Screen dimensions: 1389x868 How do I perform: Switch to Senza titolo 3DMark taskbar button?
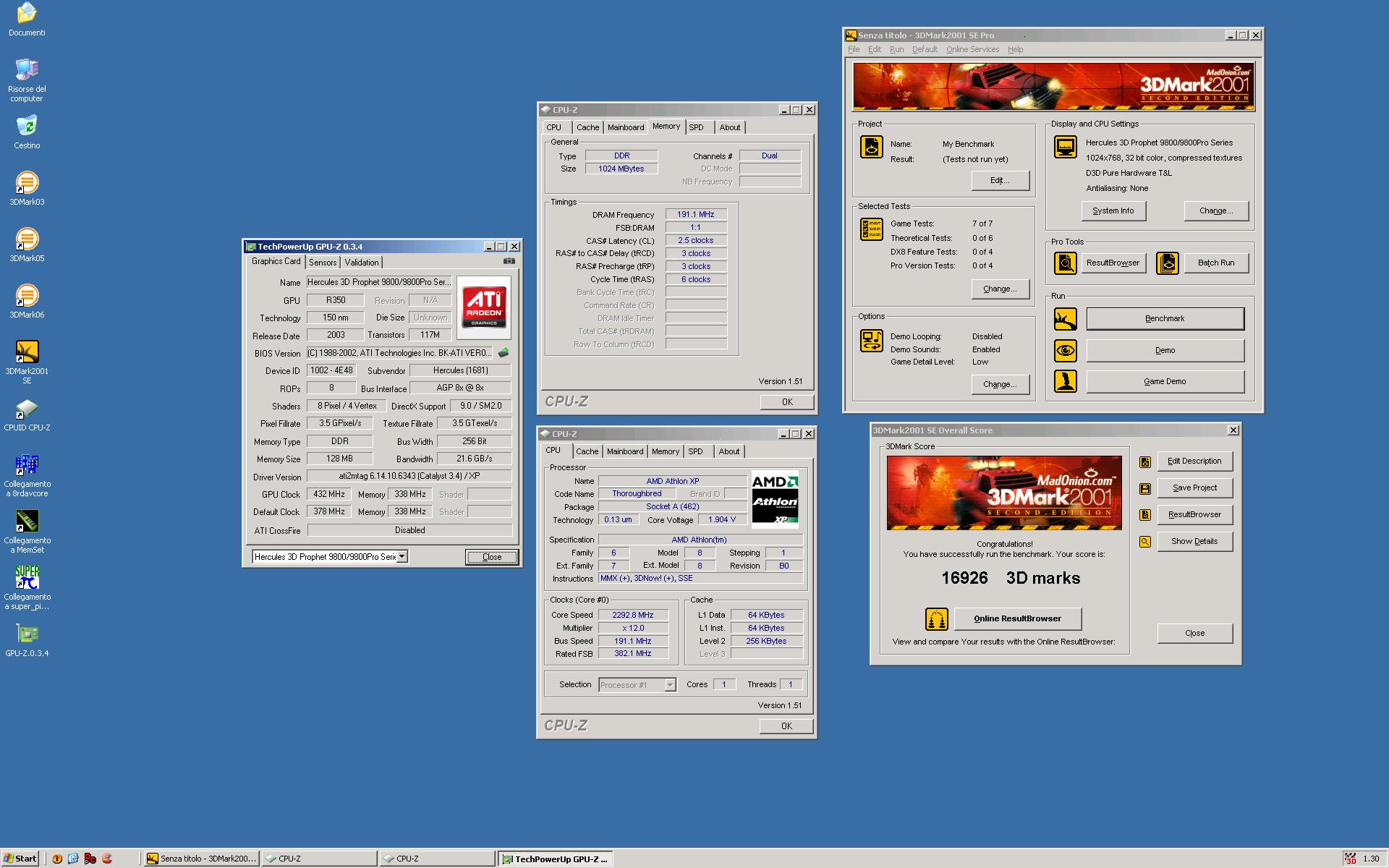(201, 859)
